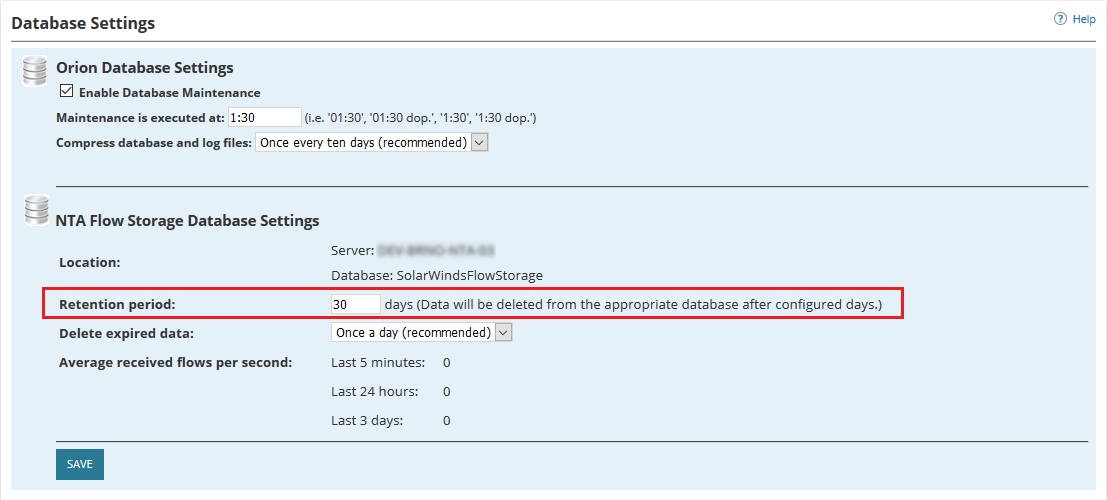Open the Help link text
Viewport: 1107px width, 500px height.
click(x=1084, y=19)
